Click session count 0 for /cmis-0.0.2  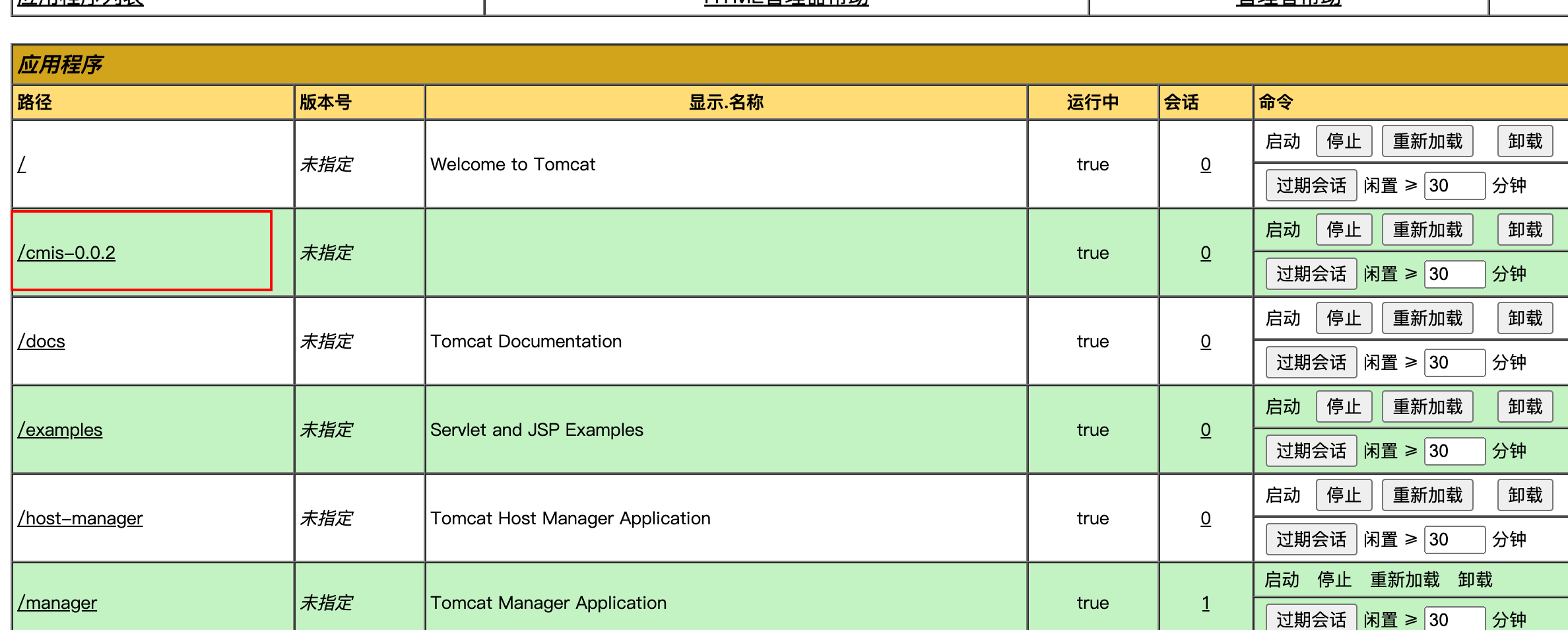click(1206, 253)
